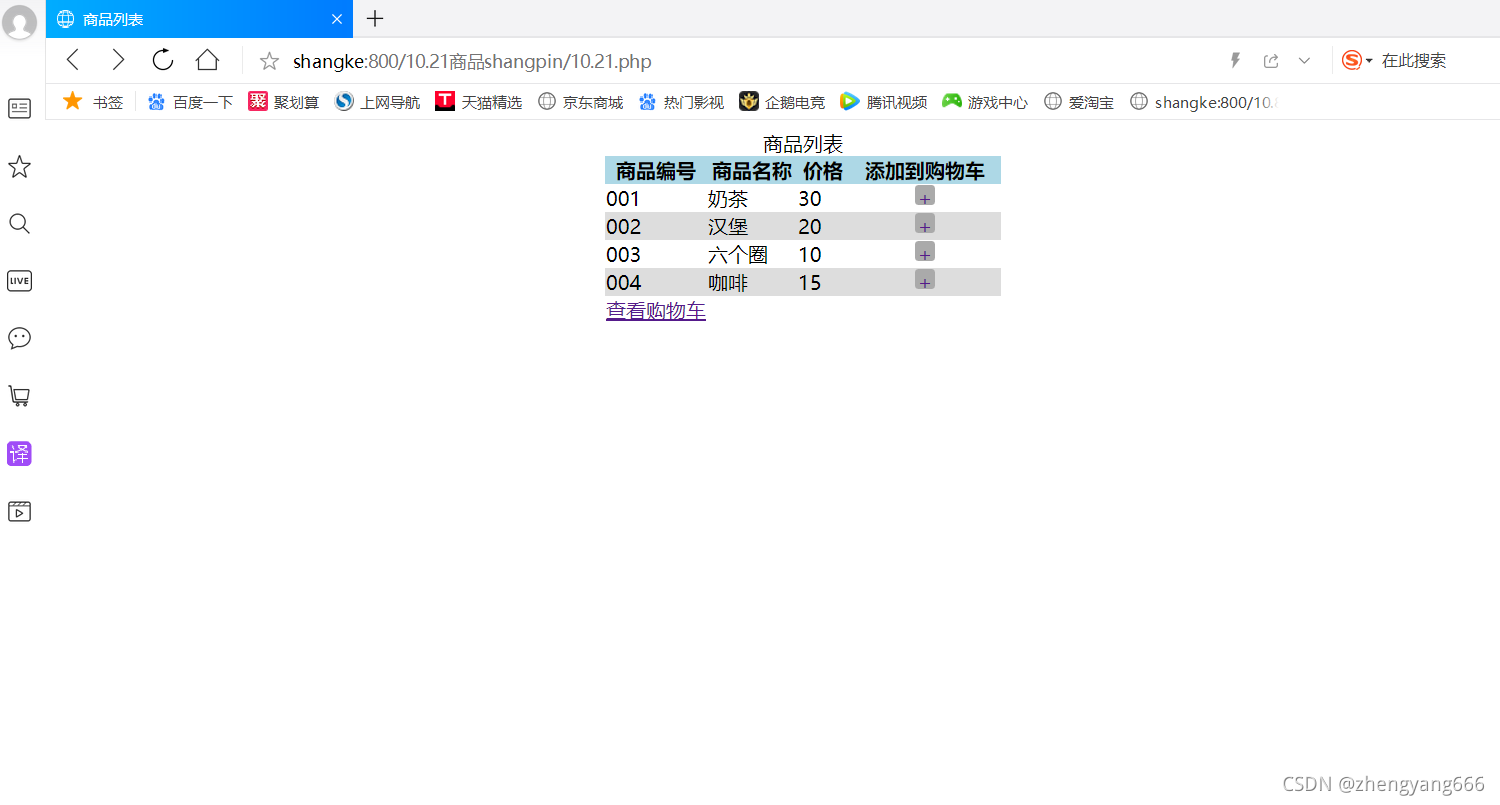Open the 上网导航 bookmark
The image size is (1500, 805).
(x=377, y=101)
